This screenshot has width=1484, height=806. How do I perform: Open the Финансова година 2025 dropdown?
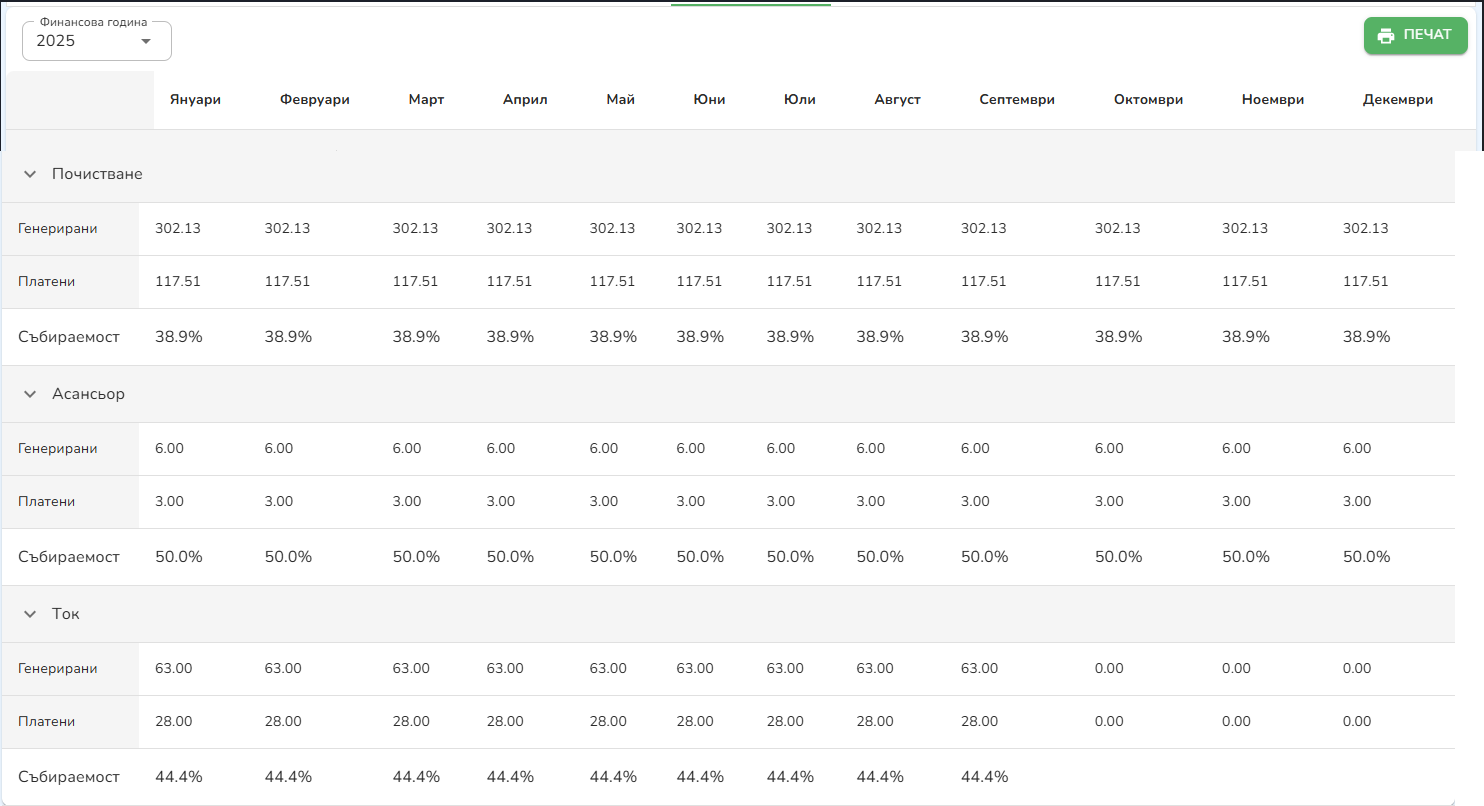97,41
